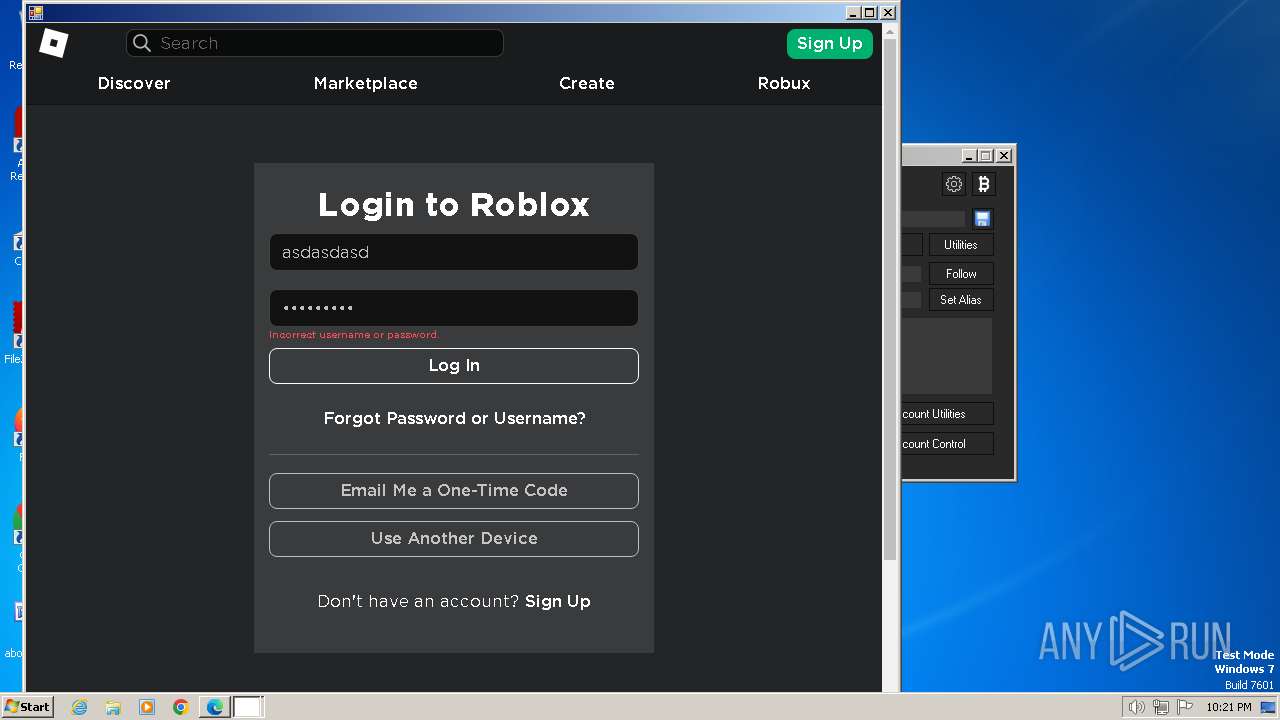
Task: Click the browser window vertical scrollbar thumb
Action: [890, 300]
